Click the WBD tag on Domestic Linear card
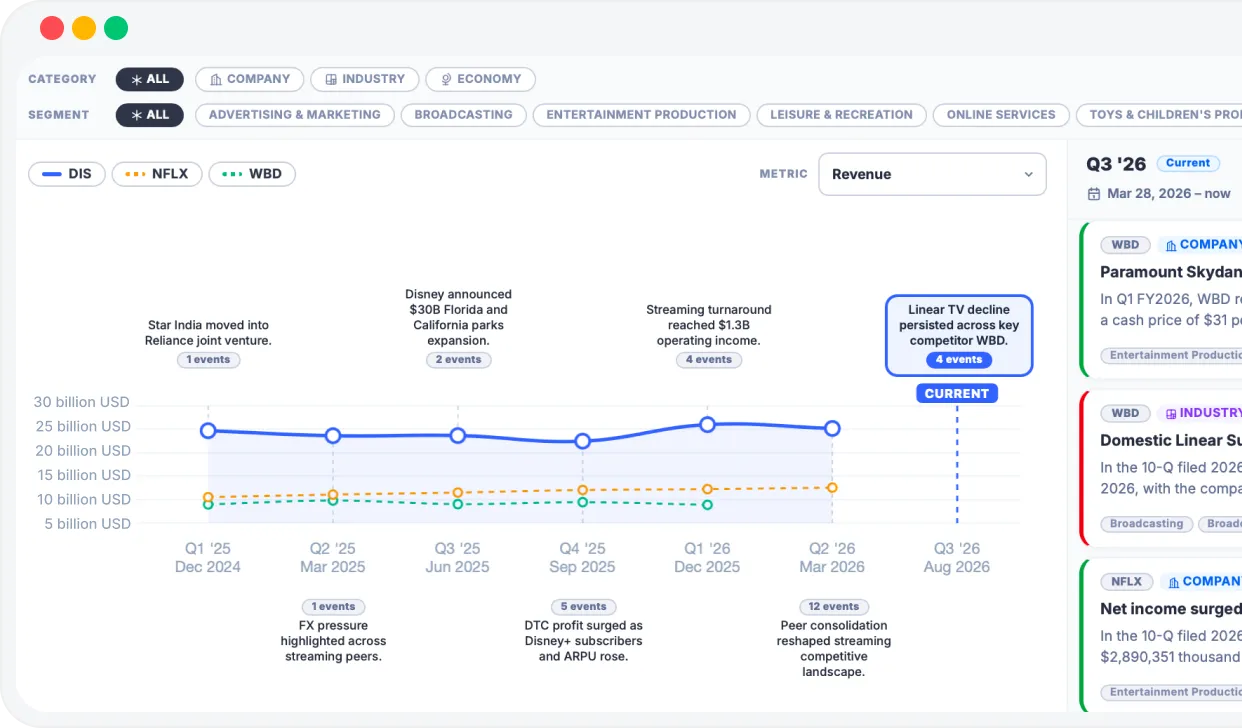The image size is (1242, 728). 1125,413
